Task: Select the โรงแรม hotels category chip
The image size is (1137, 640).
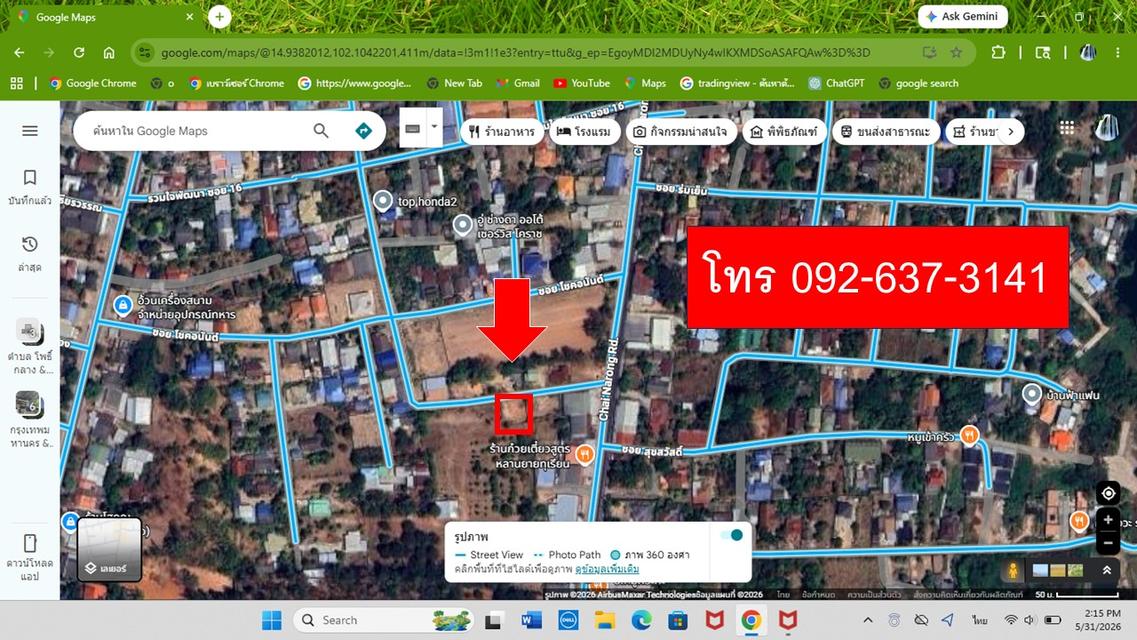Action: (x=584, y=131)
